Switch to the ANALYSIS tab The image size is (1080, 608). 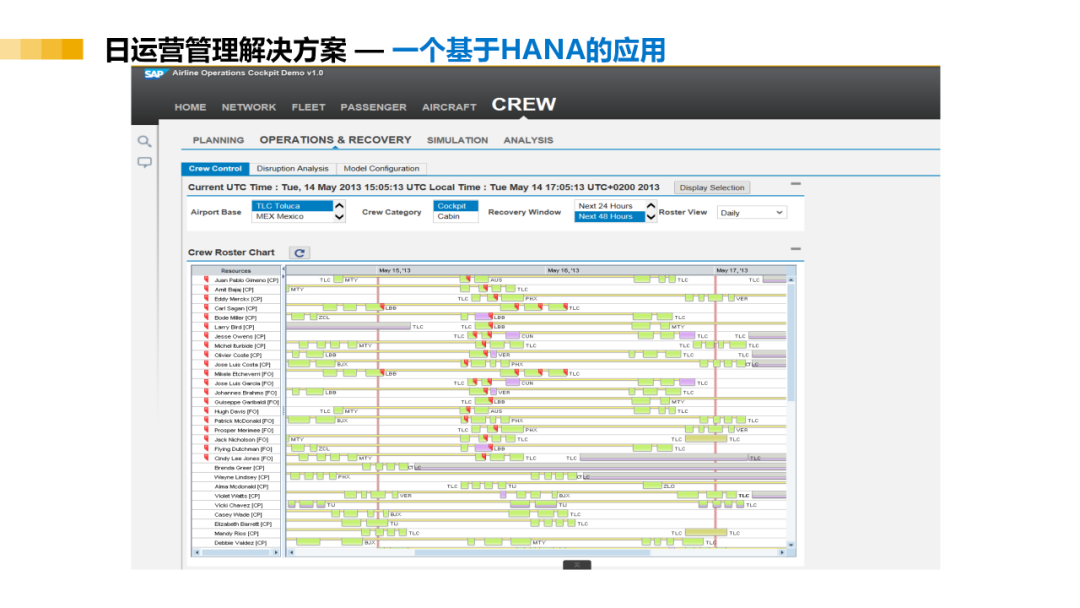pos(528,140)
